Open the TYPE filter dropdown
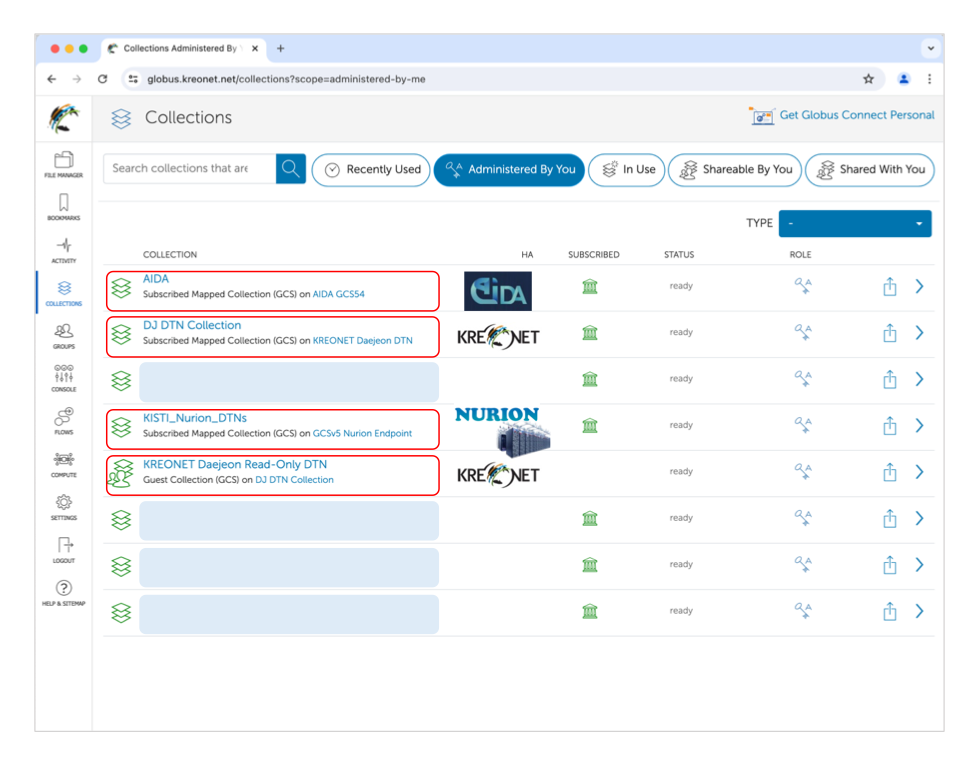980x763 pixels. click(x=855, y=224)
